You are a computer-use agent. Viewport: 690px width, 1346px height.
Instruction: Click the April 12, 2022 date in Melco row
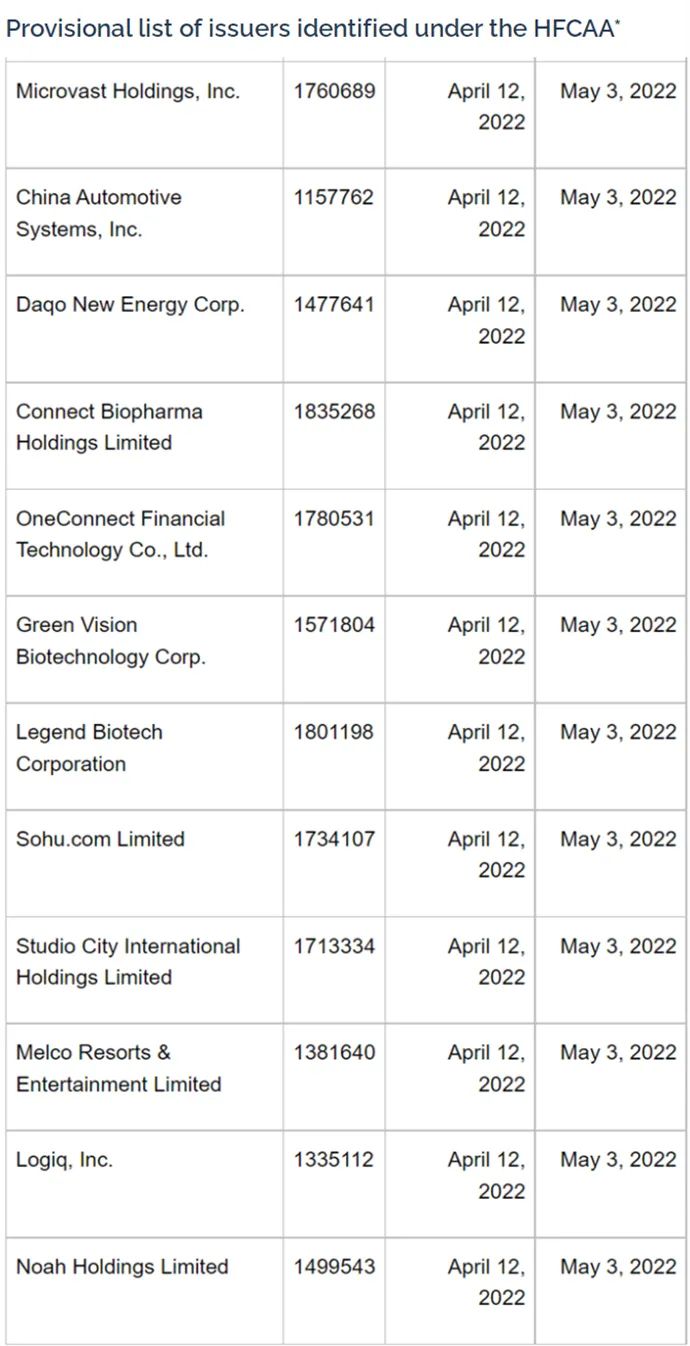[x=486, y=1068]
